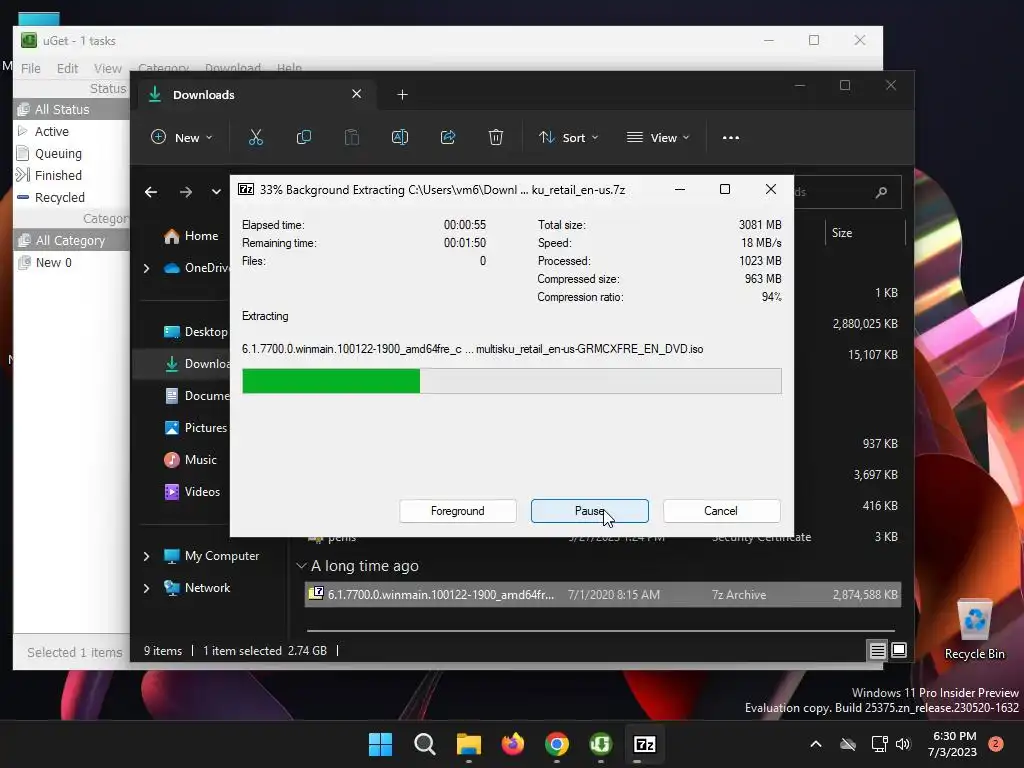This screenshot has height=768, width=1024.
Task: Add a new tab in File Explorer
Action: tap(402, 95)
